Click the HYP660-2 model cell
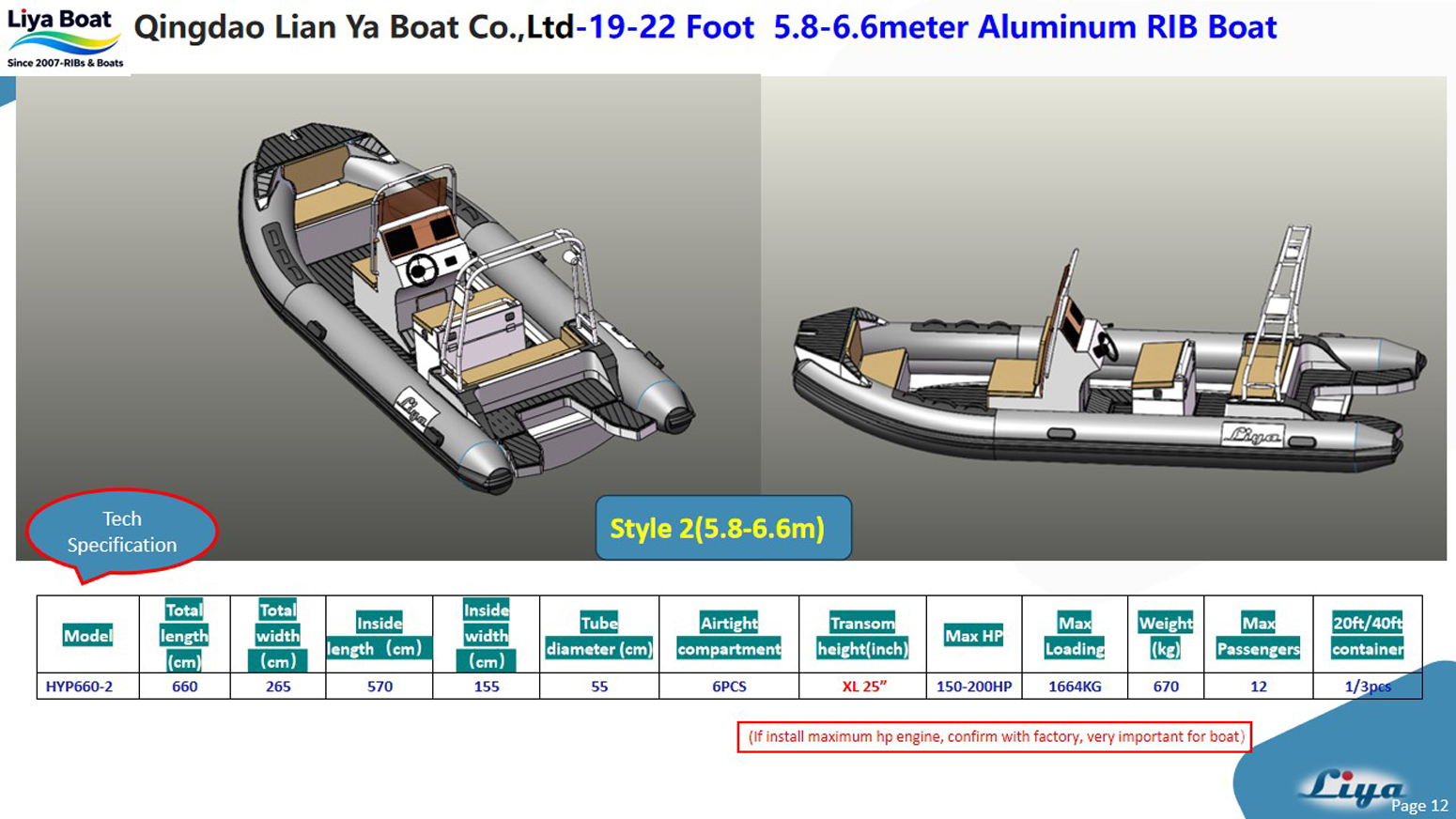The width and height of the screenshot is (1456, 819). click(x=80, y=687)
